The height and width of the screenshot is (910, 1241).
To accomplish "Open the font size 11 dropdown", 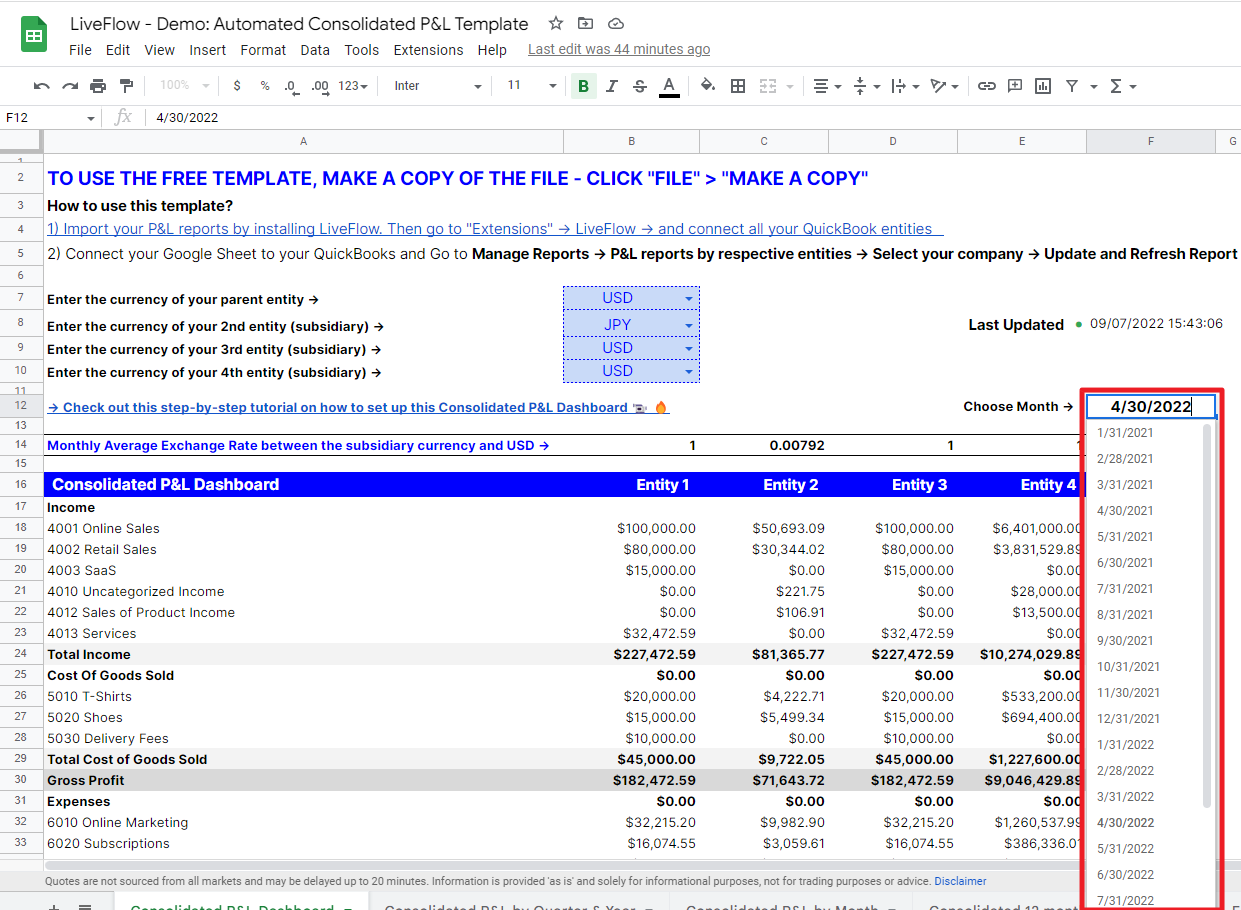I will [531, 86].
